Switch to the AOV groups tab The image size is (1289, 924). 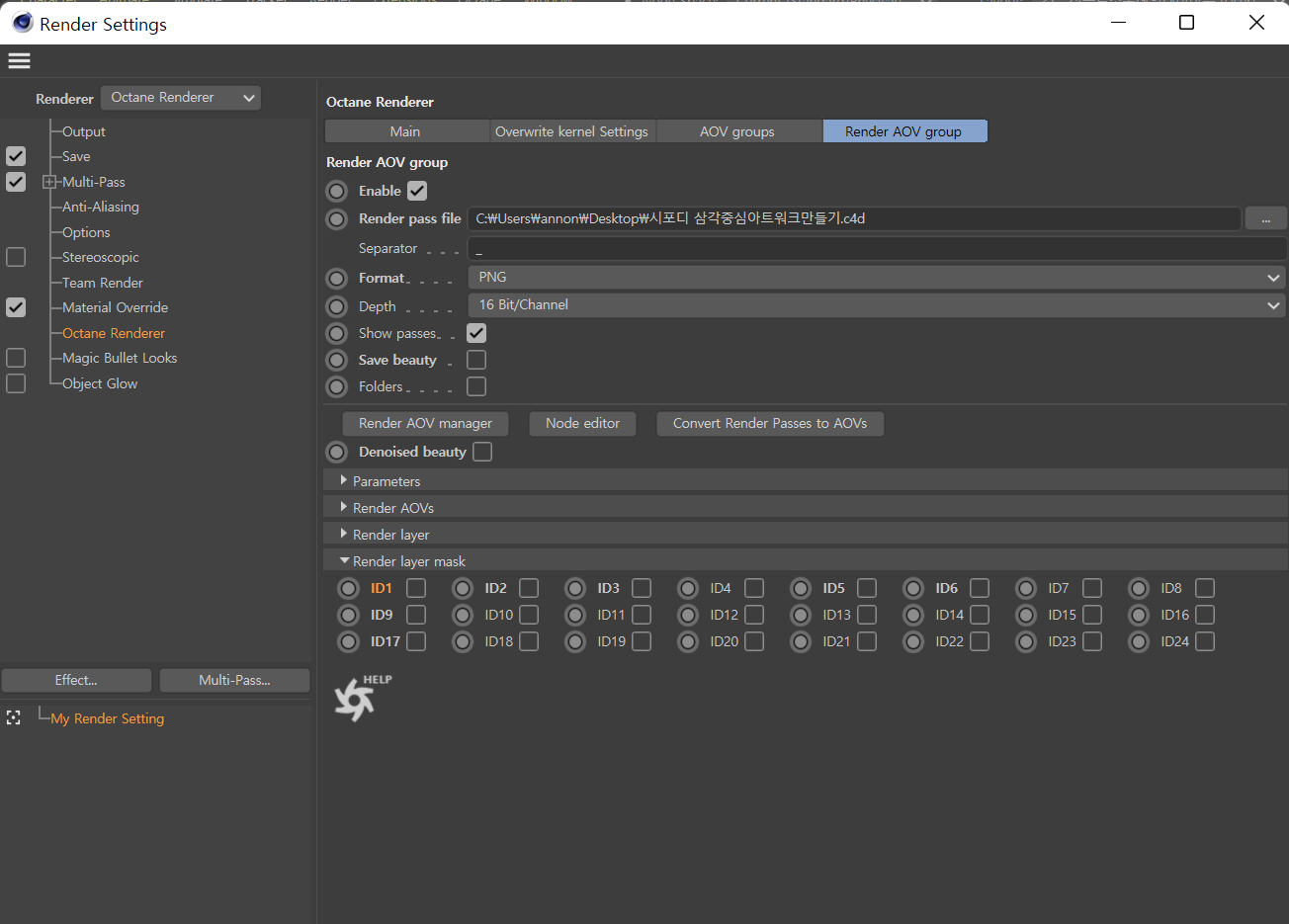pyautogui.click(x=737, y=131)
